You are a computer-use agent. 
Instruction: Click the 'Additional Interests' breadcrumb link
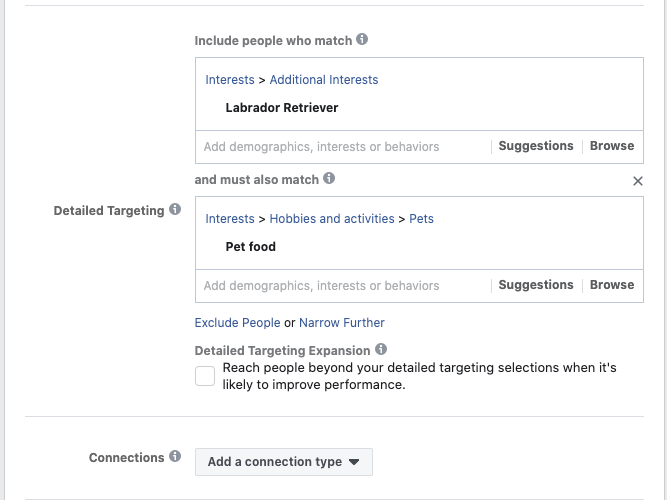point(324,80)
